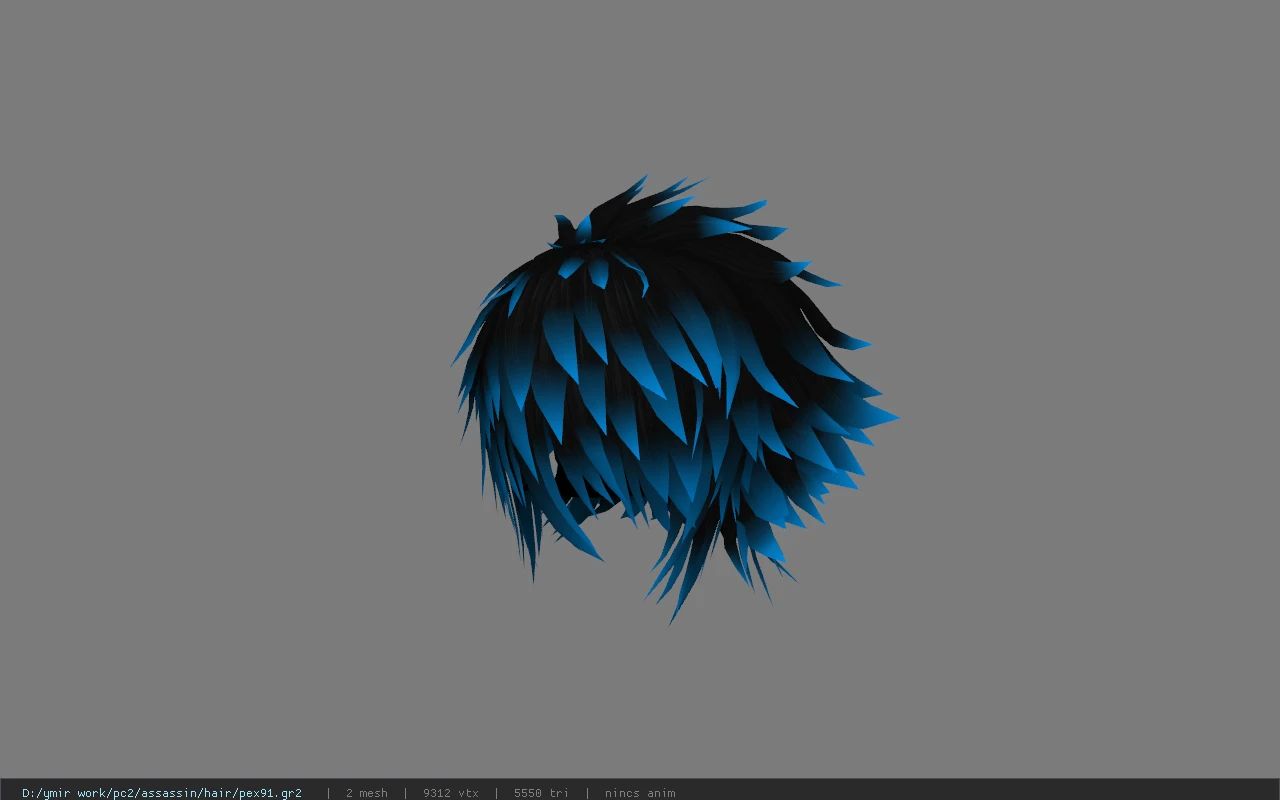Click the file path D:/ymir work/pc2/assassin/hair/pex91.gr2

162,793
